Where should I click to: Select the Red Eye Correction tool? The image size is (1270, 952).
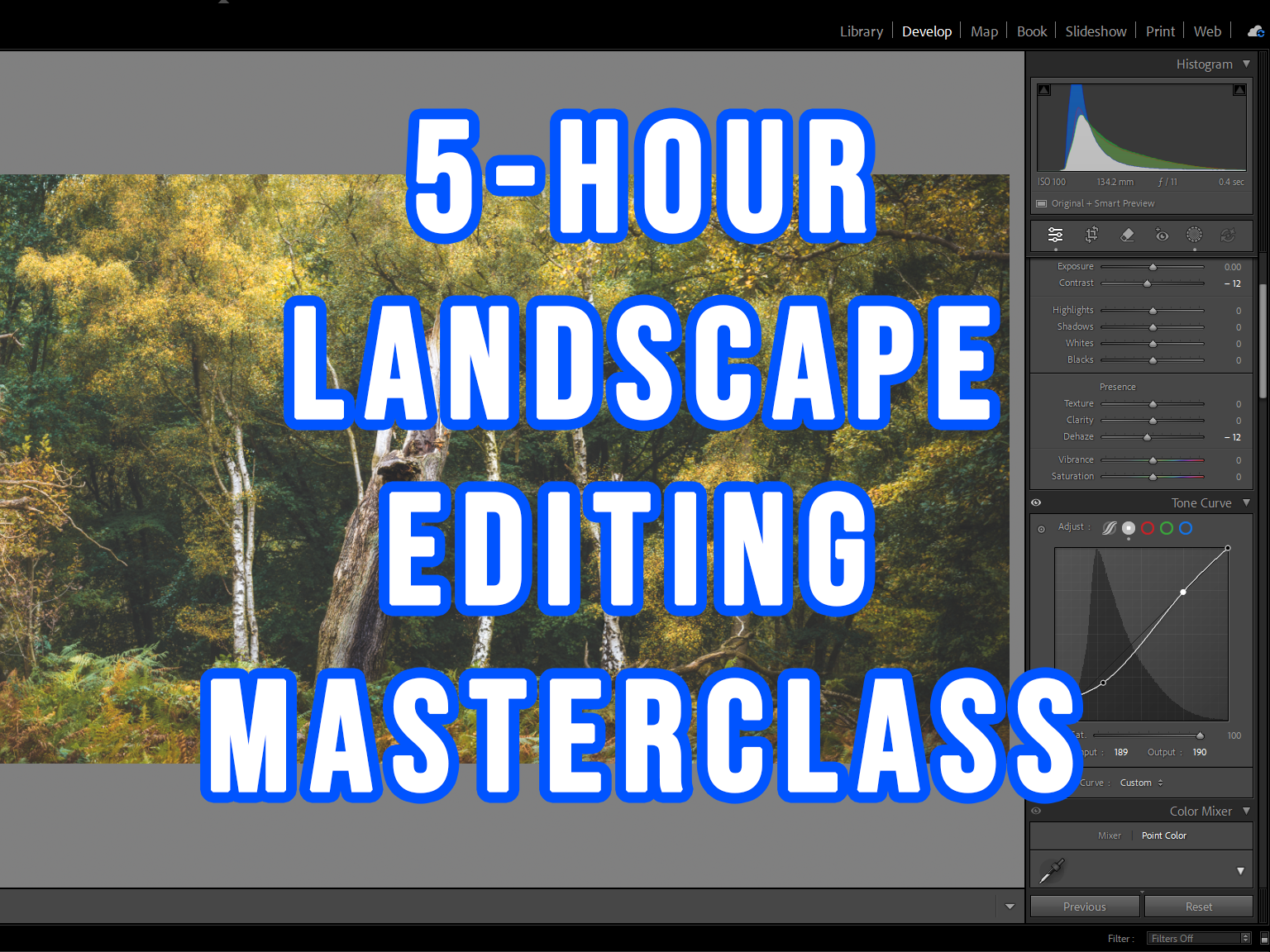pyautogui.click(x=1162, y=236)
